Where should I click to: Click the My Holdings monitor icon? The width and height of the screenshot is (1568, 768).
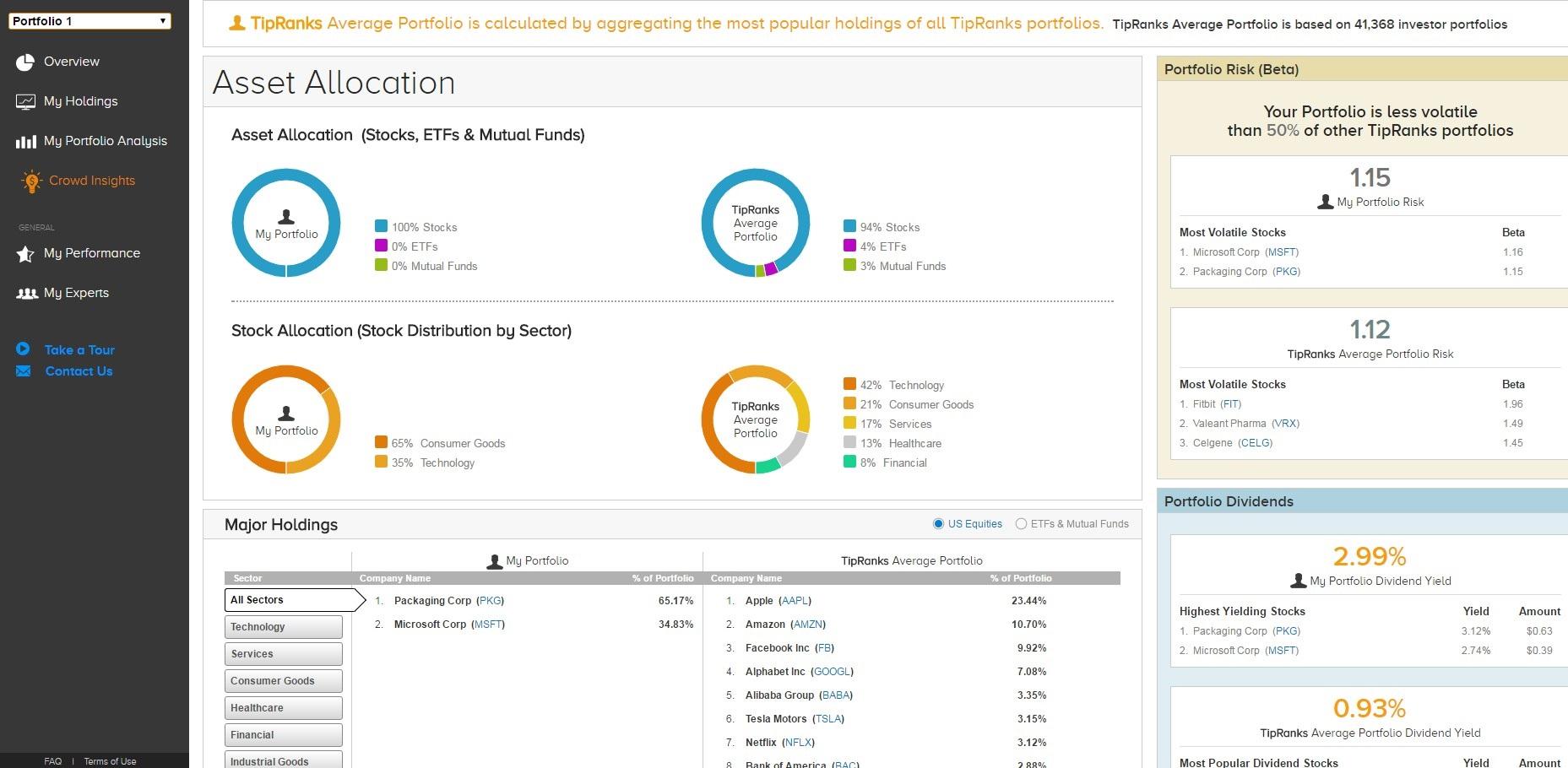[x=25, y=101]
